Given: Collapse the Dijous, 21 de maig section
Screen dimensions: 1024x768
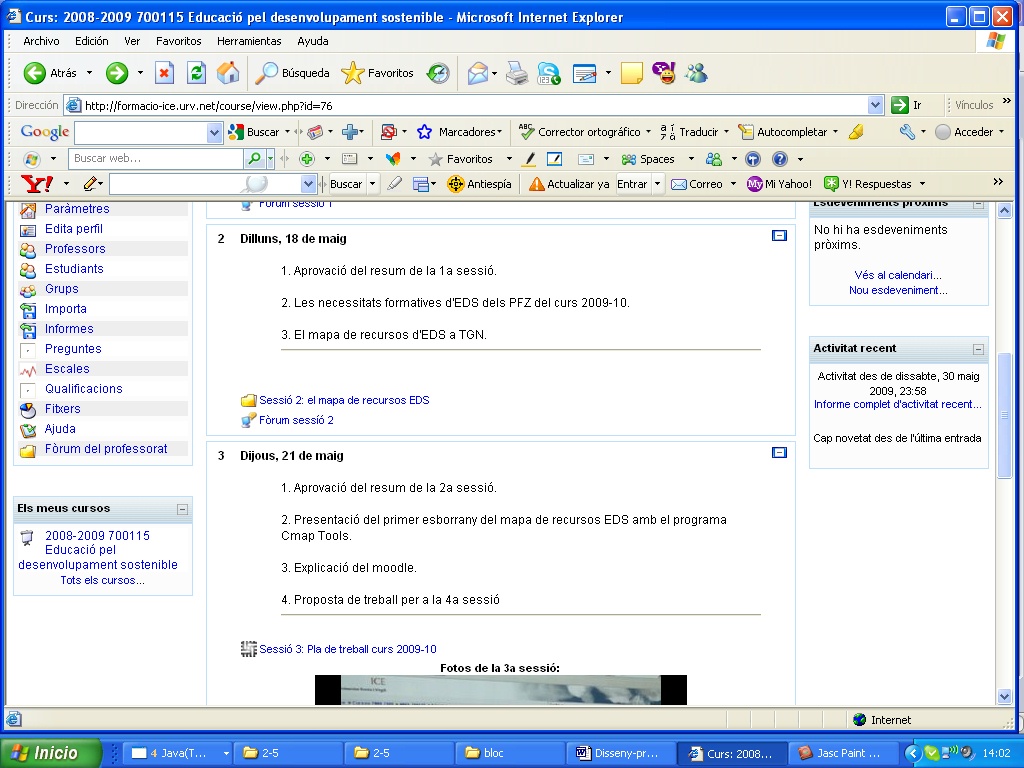Looking at the screenshot, I should pos(779,453).
